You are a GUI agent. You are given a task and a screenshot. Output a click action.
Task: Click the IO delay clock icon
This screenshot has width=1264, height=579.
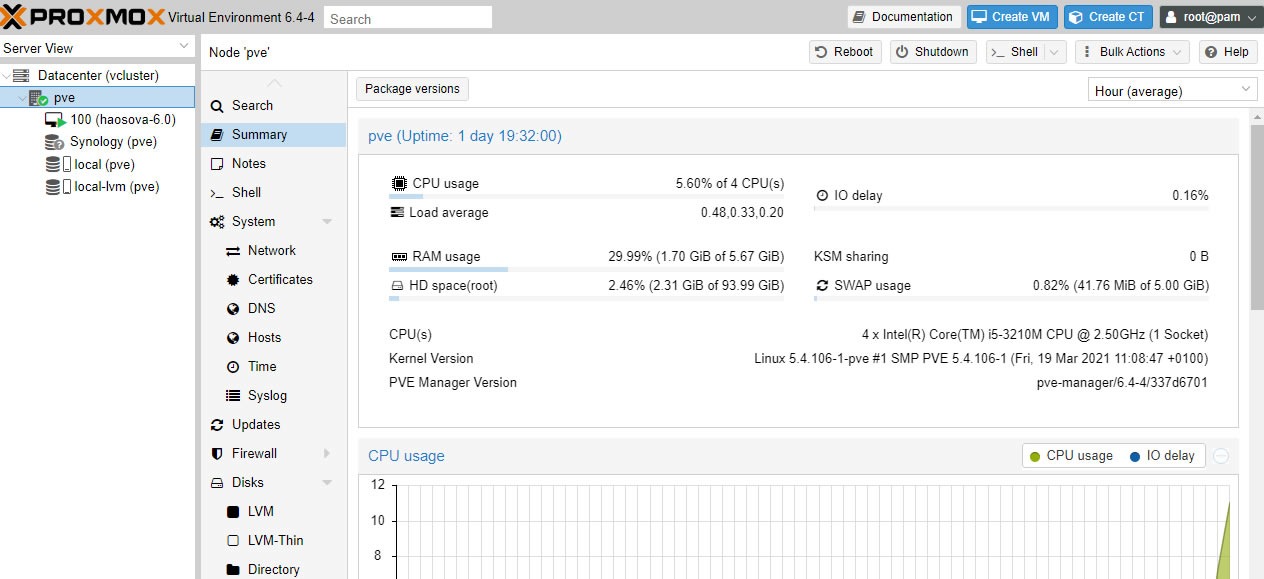tap(823, 196)
